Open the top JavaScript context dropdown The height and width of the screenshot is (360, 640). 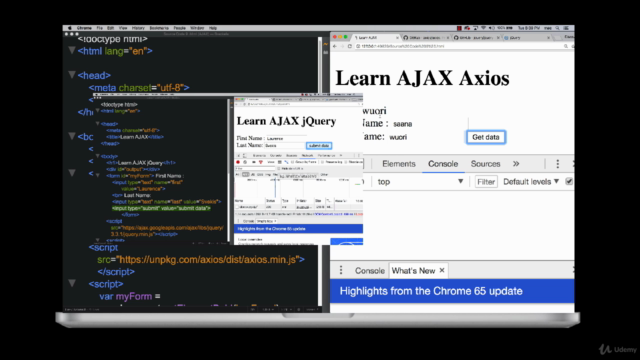[x=420, y=182]
